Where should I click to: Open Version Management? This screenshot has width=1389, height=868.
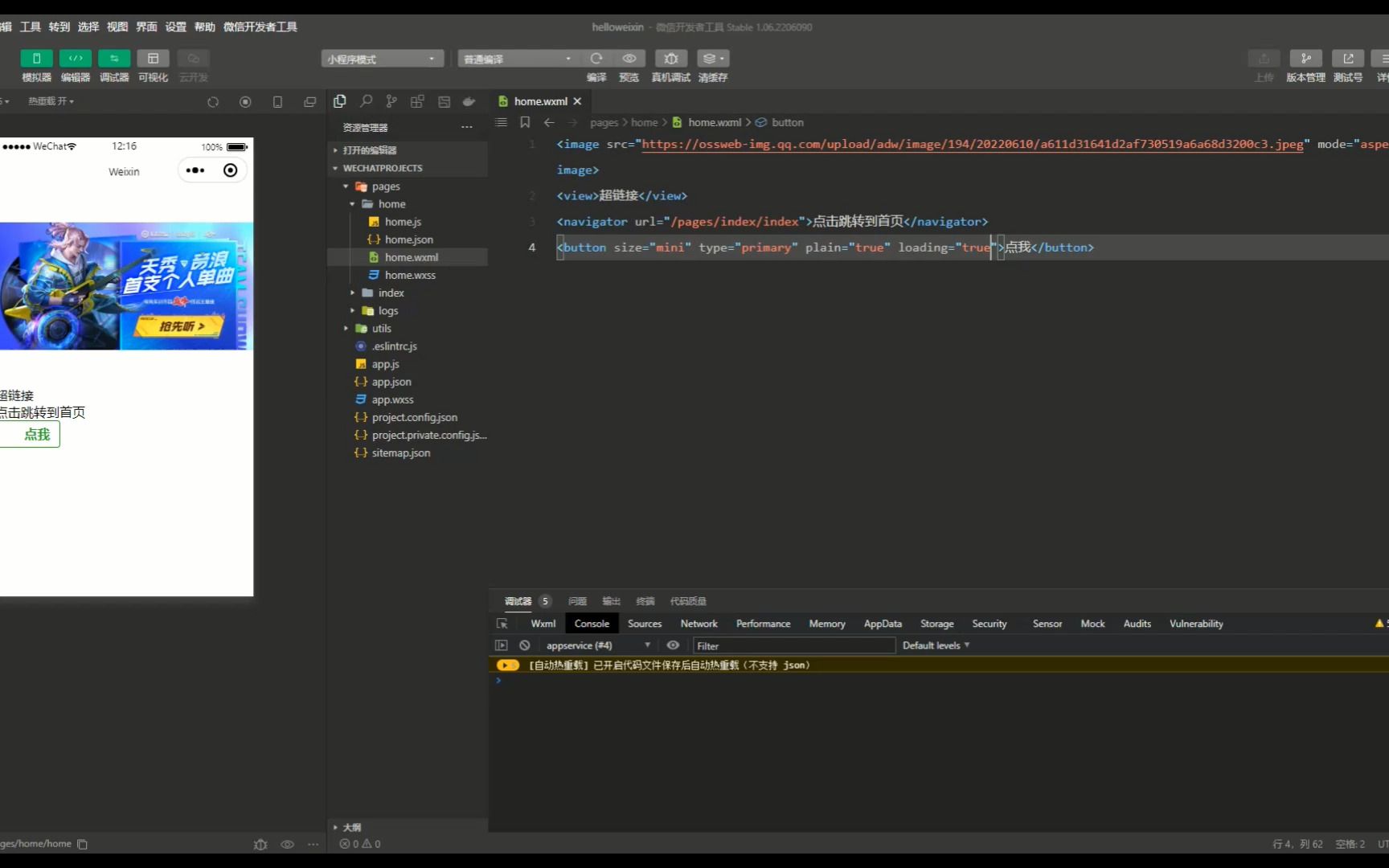tap(1305, 58)
